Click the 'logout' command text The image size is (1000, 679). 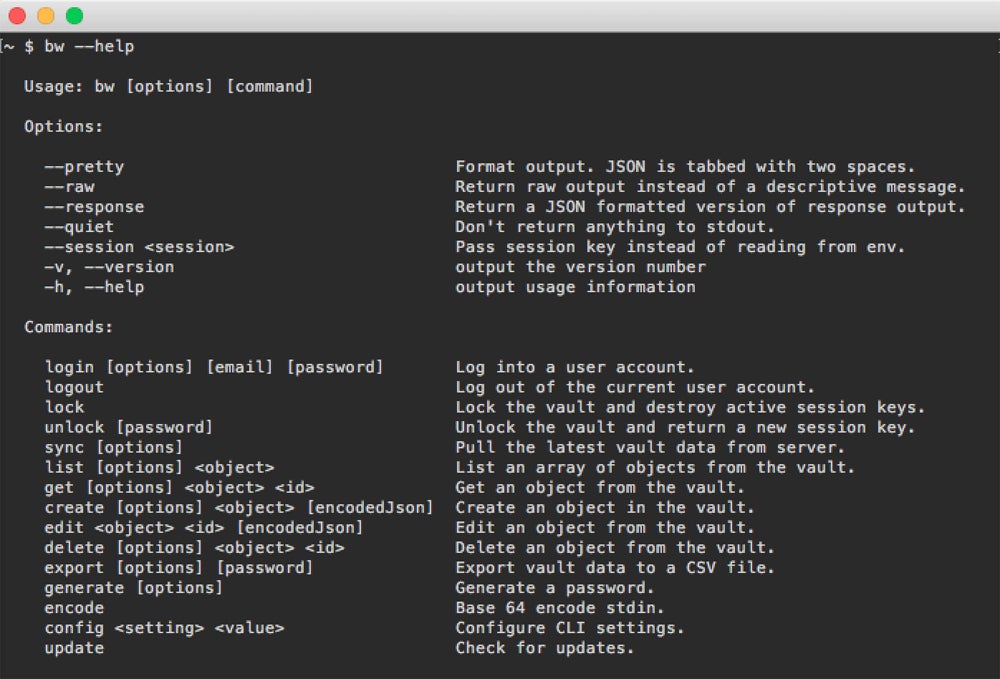point(74,387)
